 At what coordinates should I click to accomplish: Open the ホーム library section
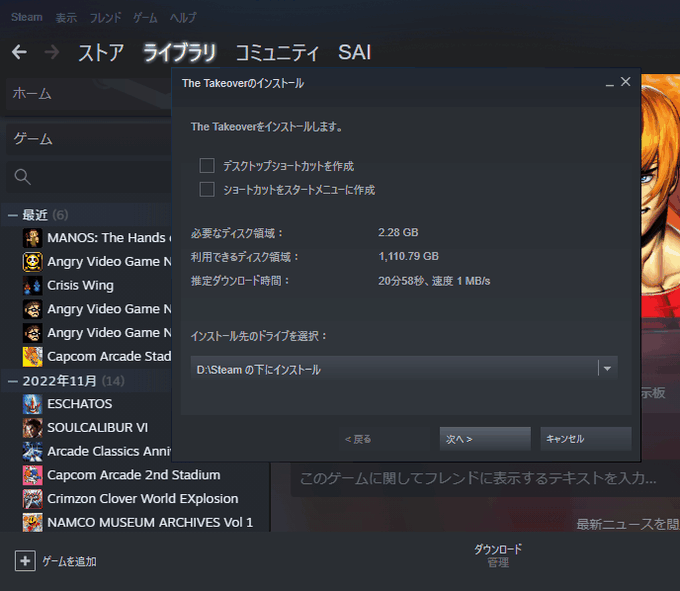point(89,94)
